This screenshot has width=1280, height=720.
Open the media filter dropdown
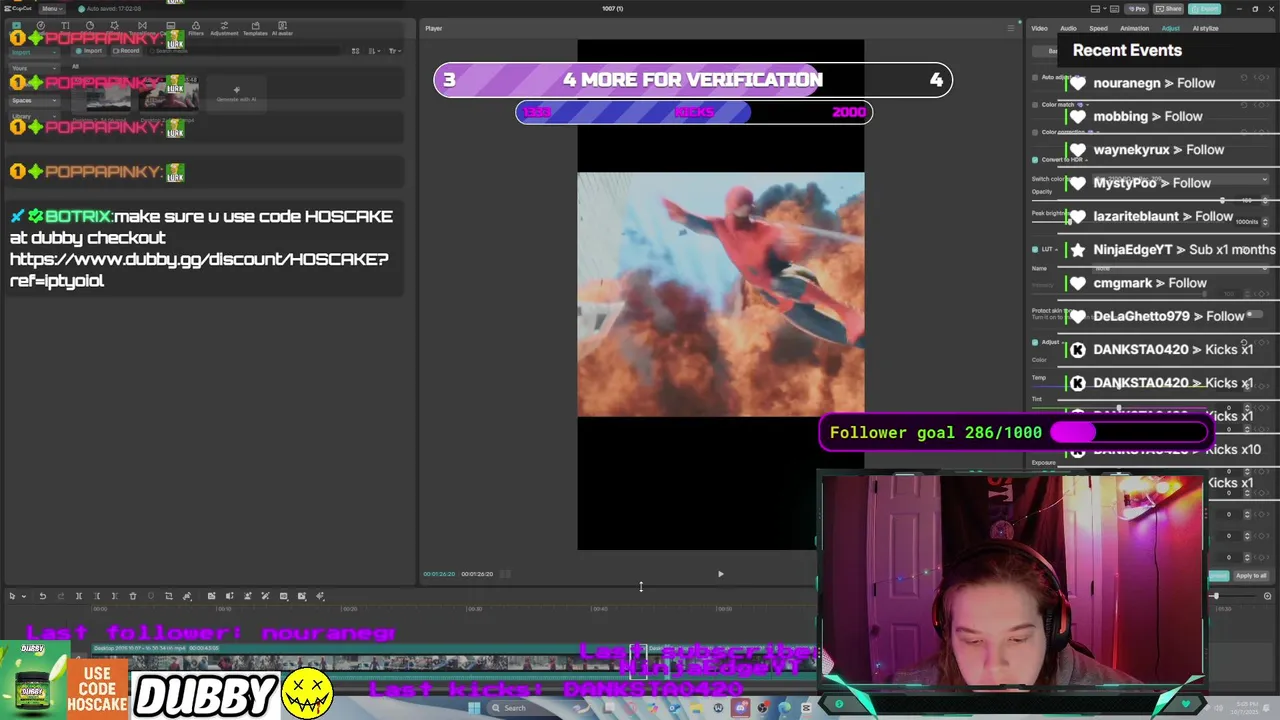click(395, 51)
